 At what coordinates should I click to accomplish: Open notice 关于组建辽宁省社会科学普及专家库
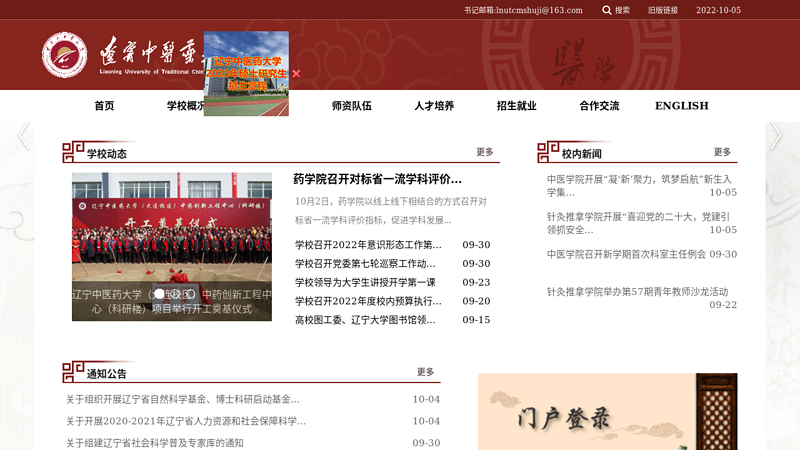click(155, 443)
